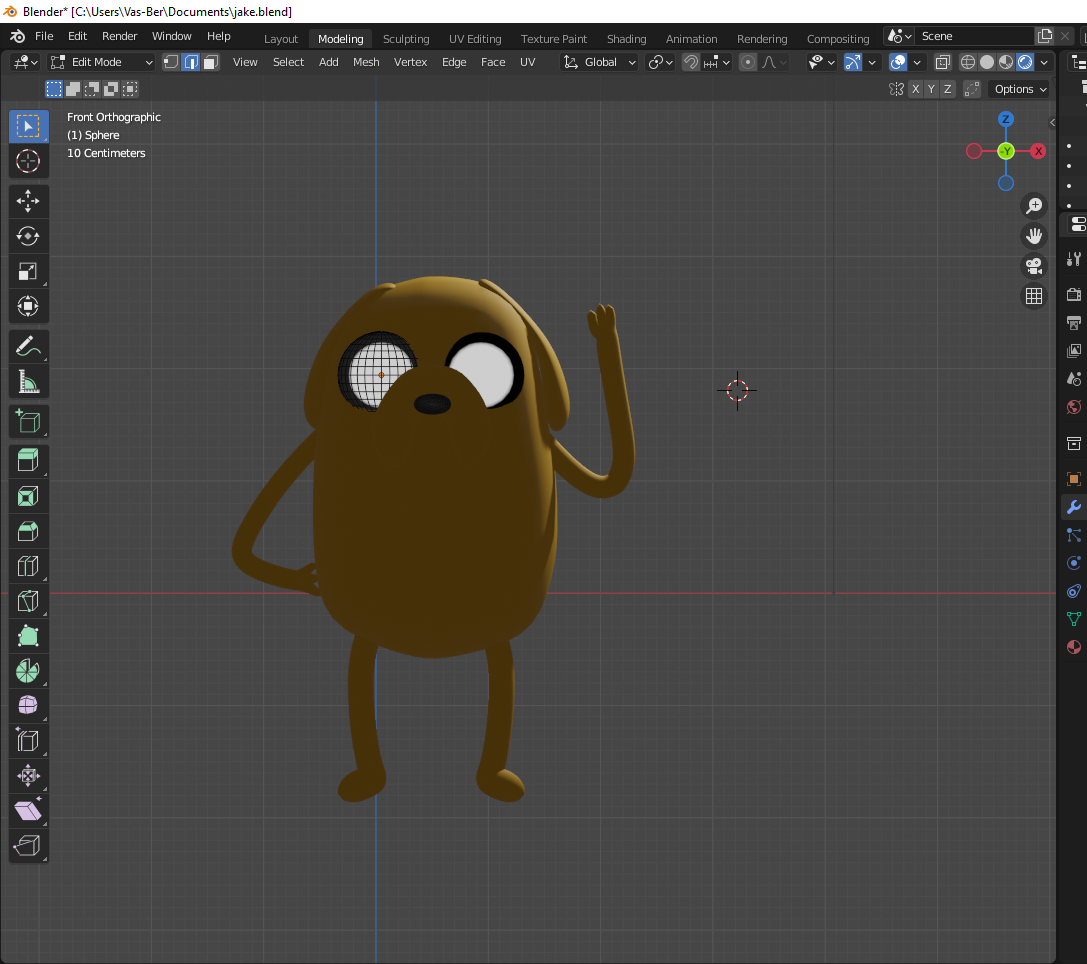
Task: Switch to material preview shading
Action: [1006, 62]
